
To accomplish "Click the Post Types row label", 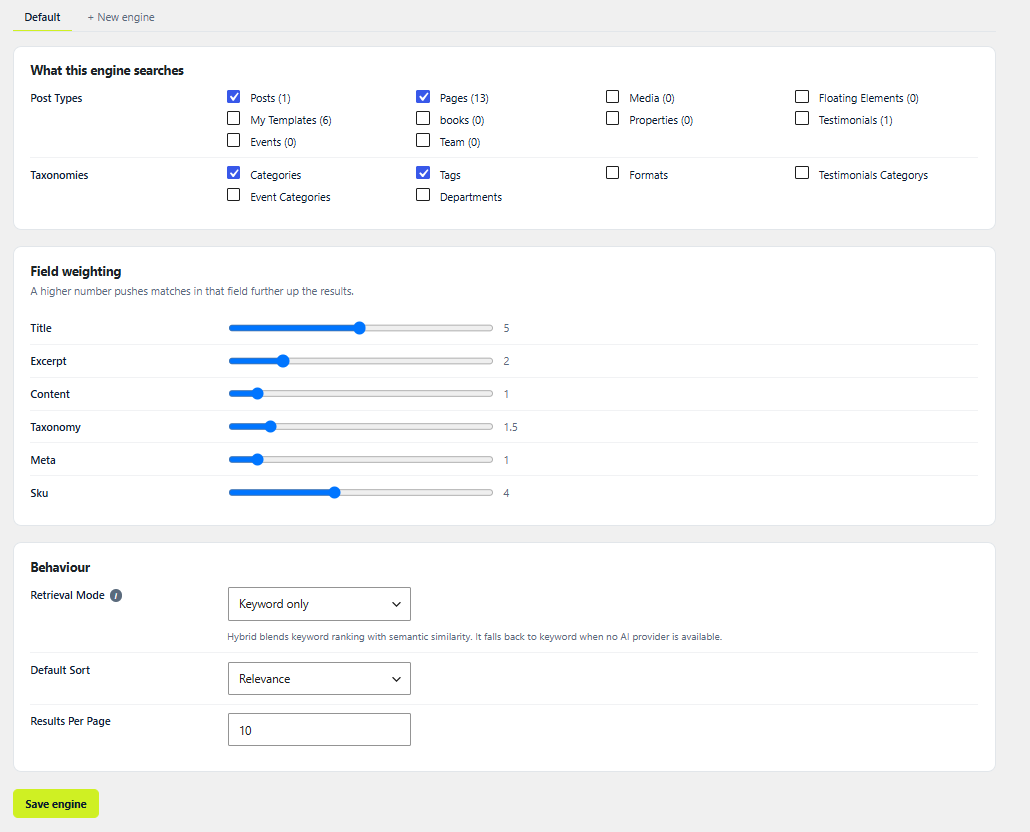I will pyautogui.click(x=56, y=98).
